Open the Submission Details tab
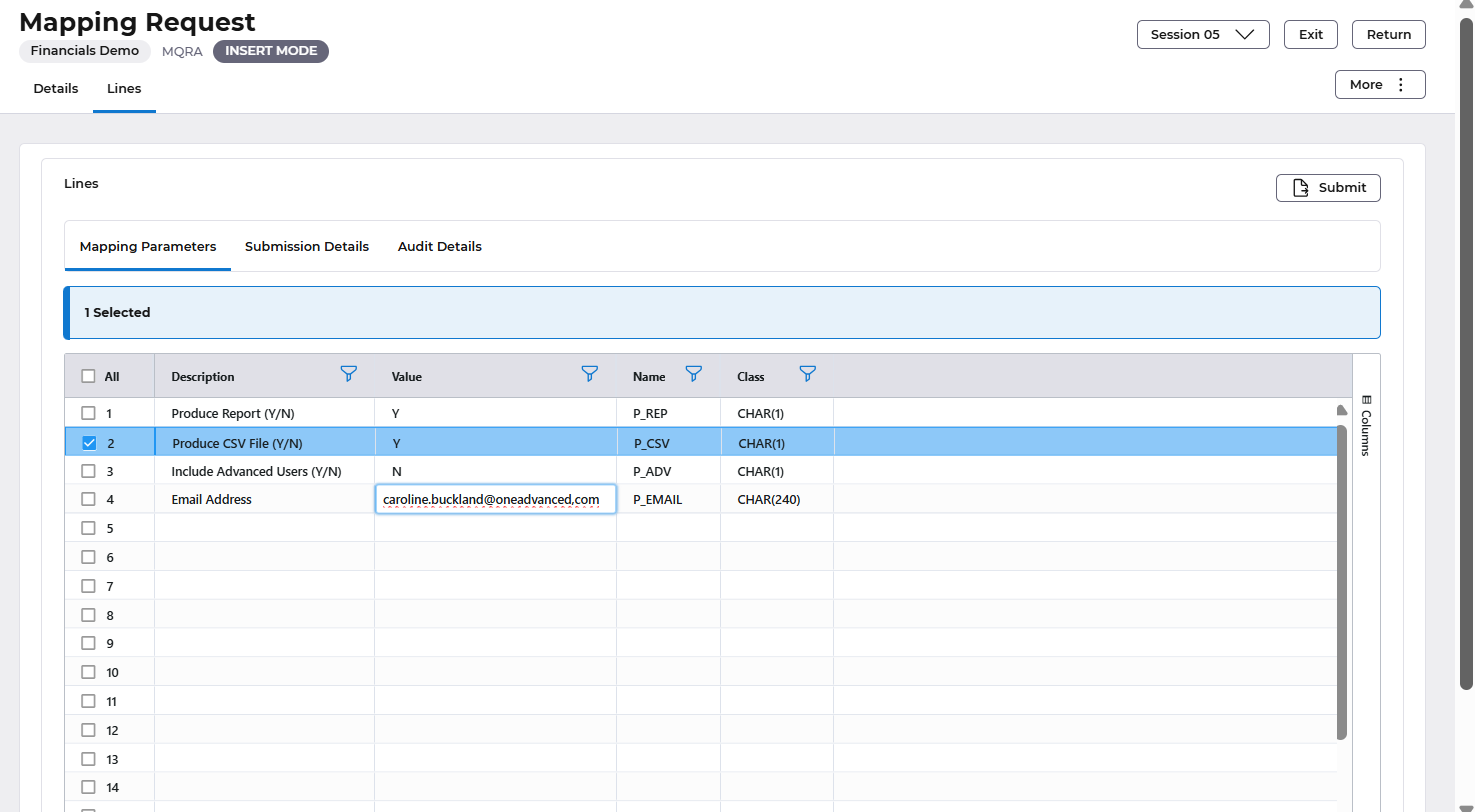Screen dimensions: 1475x812 pyautogui.click(x=307, y=246)
